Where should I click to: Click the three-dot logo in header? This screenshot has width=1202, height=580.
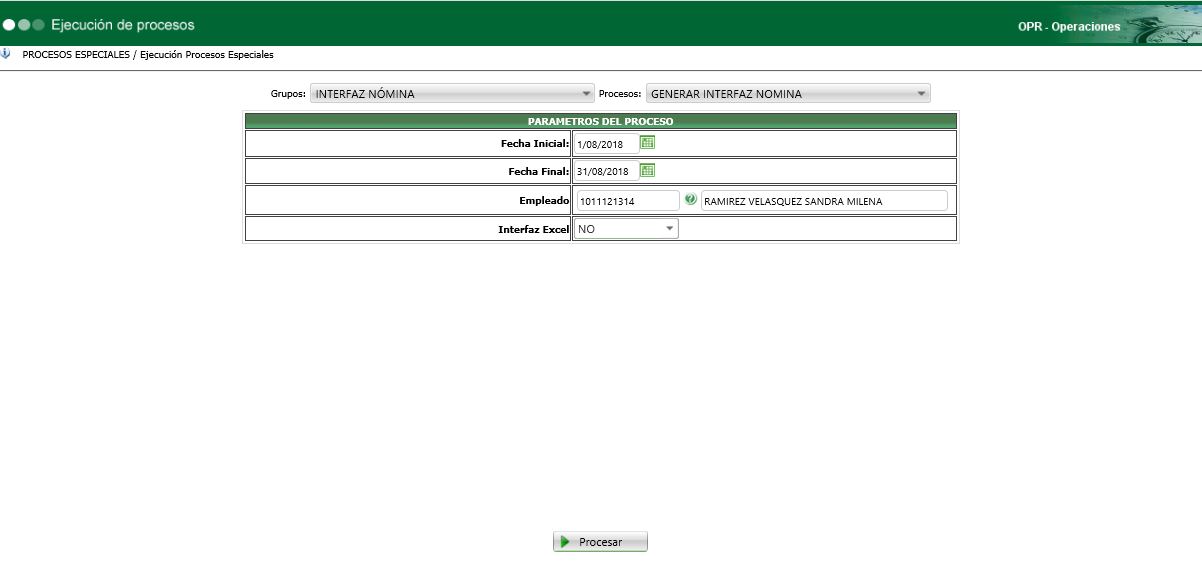(24, 24)
